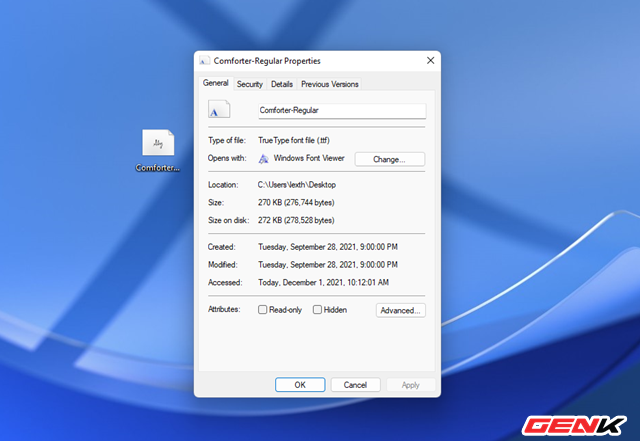The image size is (640, 441).
Task: Click the Windows Font Viewer label
Action: (309, 158)
